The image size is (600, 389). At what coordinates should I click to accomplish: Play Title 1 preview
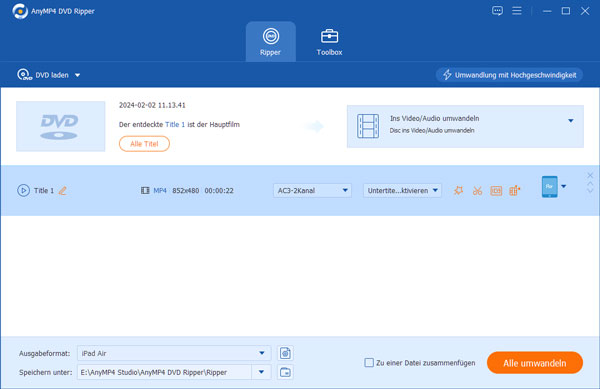23,190
